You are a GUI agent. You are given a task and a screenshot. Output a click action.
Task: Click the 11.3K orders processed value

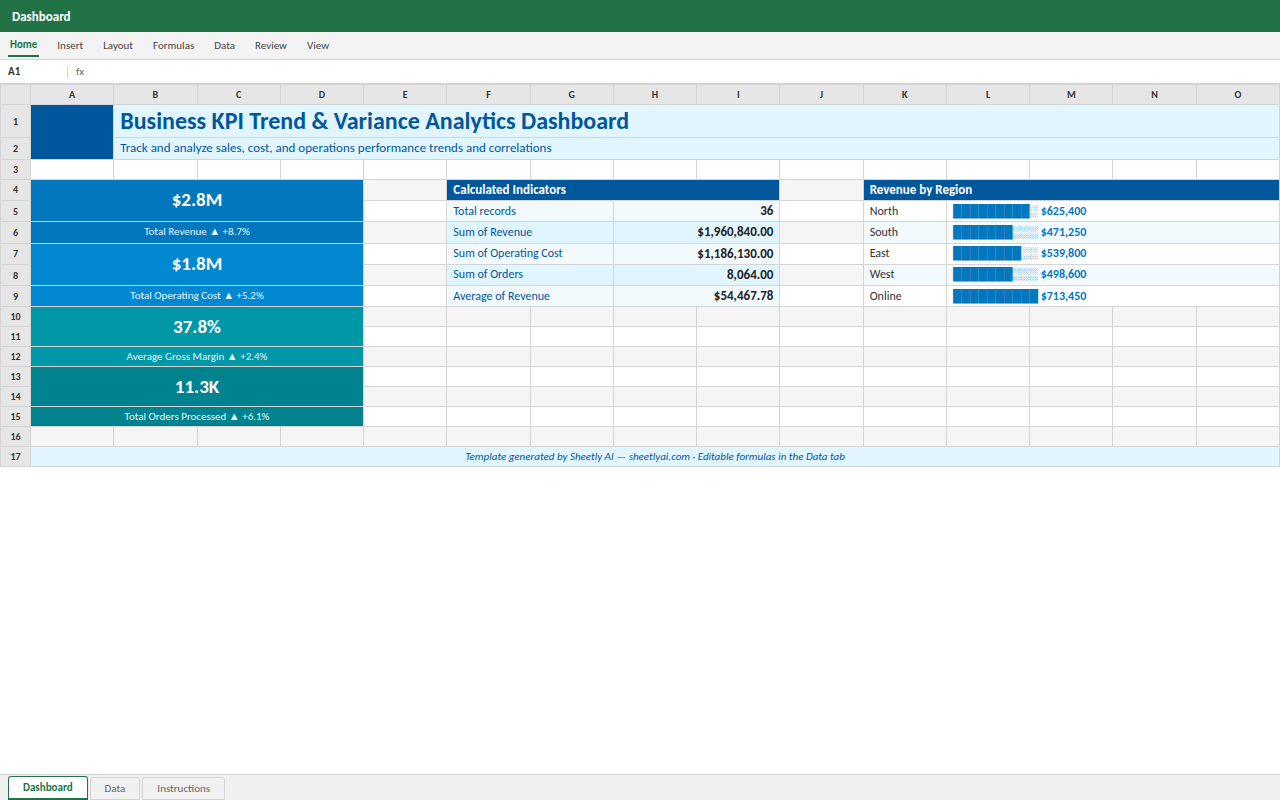point(197,387)
